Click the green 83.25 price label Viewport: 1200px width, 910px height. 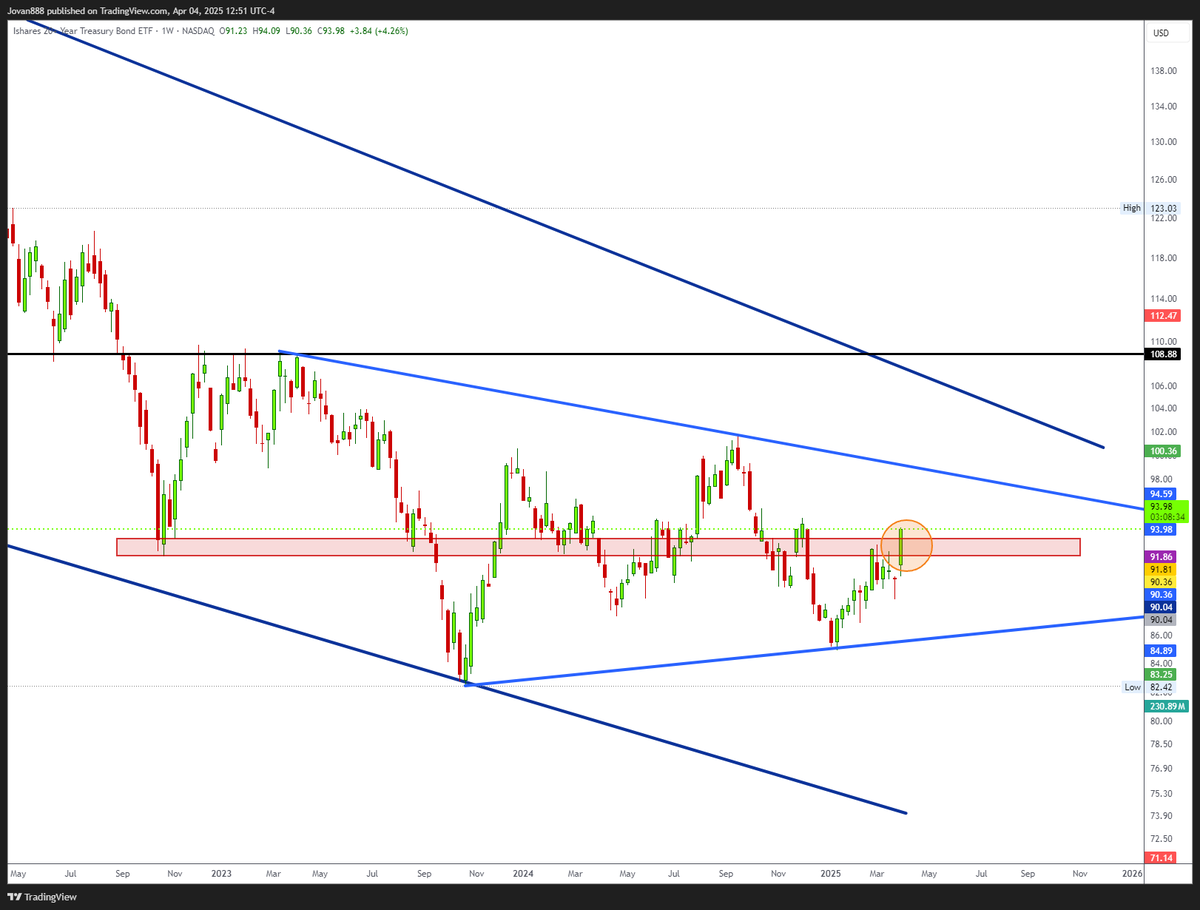1160,674
